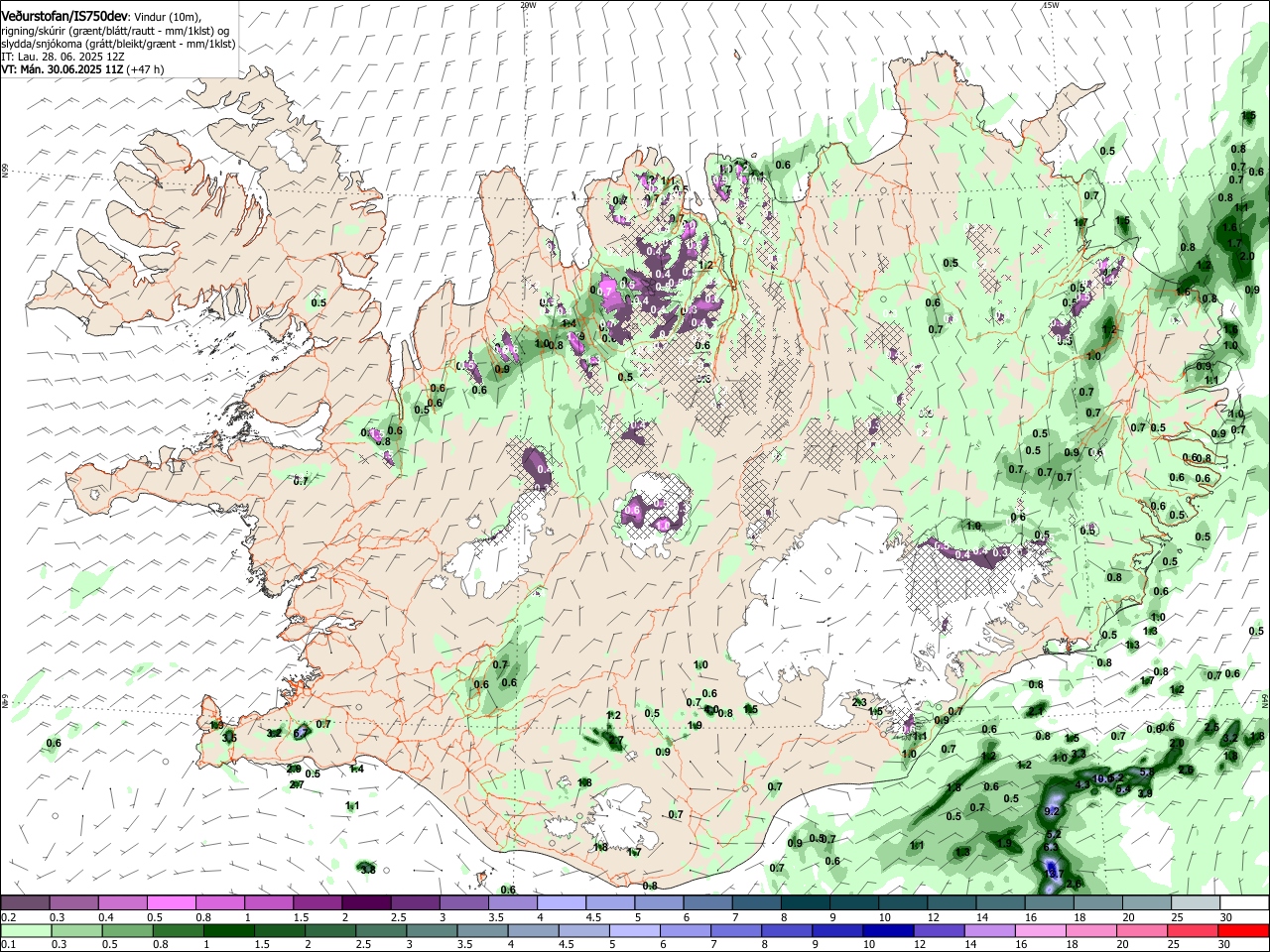
Task: Click the 4.3 rainfall value on map
Action: point(1081,784)
